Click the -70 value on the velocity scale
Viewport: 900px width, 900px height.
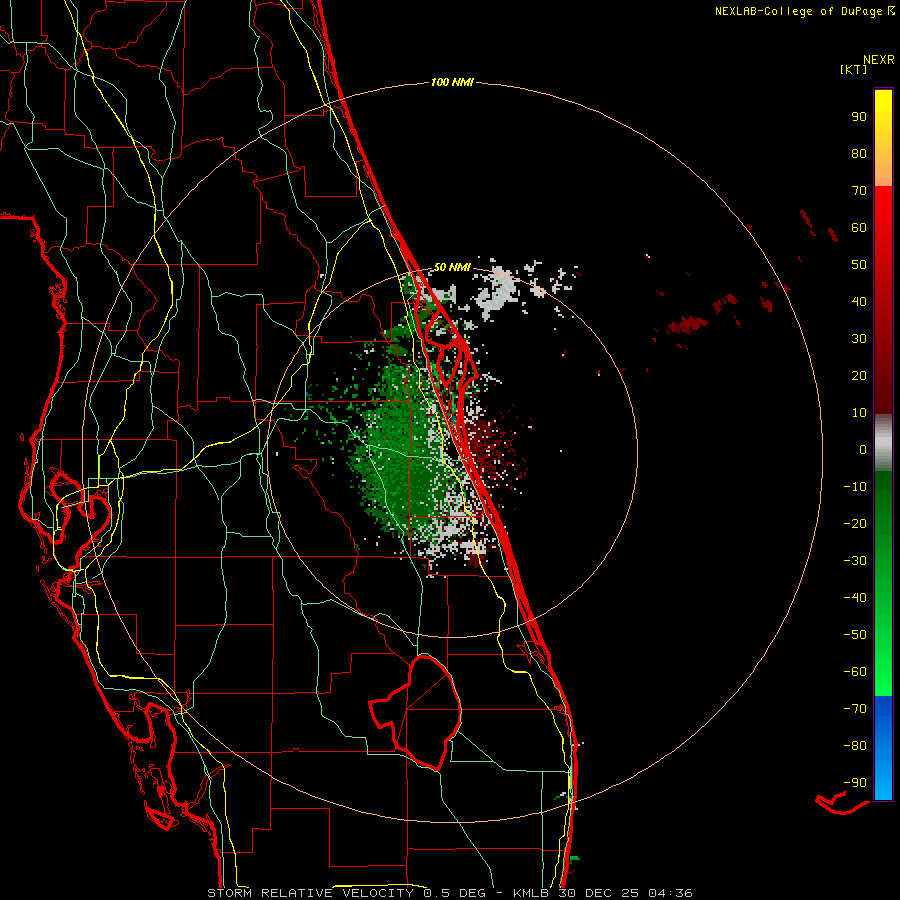855,709
